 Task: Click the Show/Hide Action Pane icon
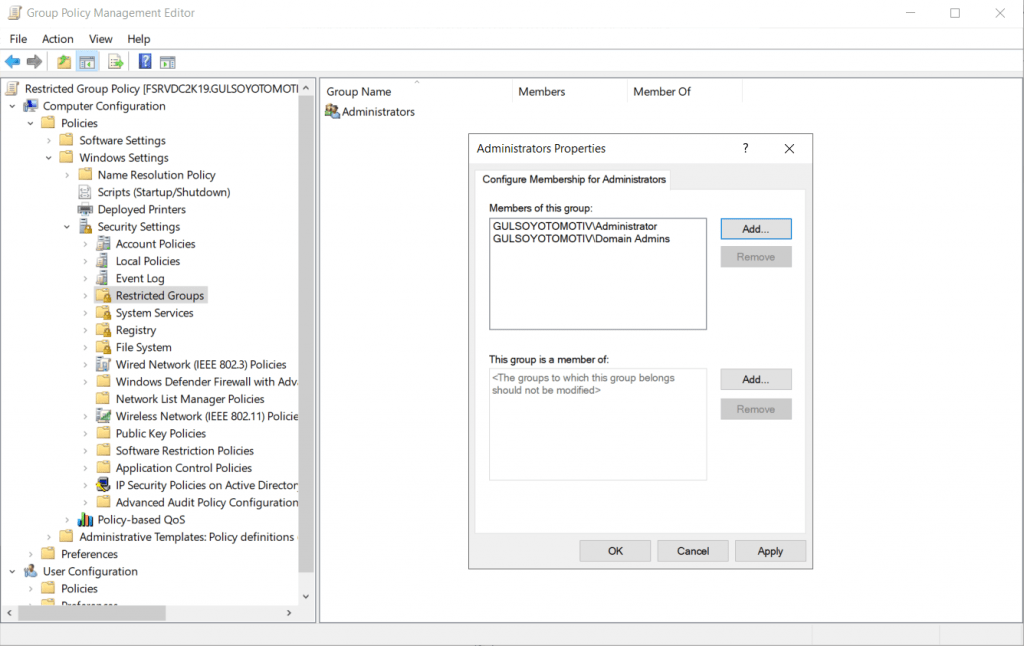167,62
